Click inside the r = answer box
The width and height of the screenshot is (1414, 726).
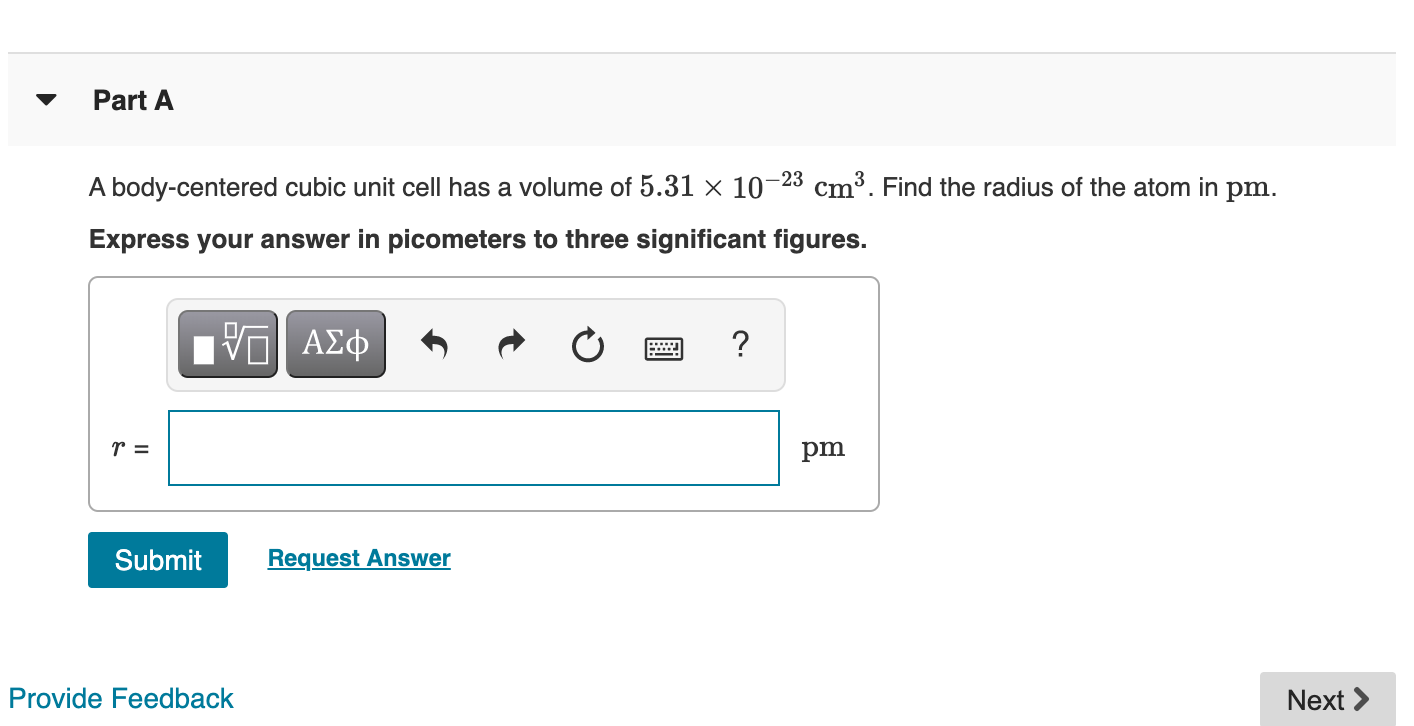pos(474,447)
